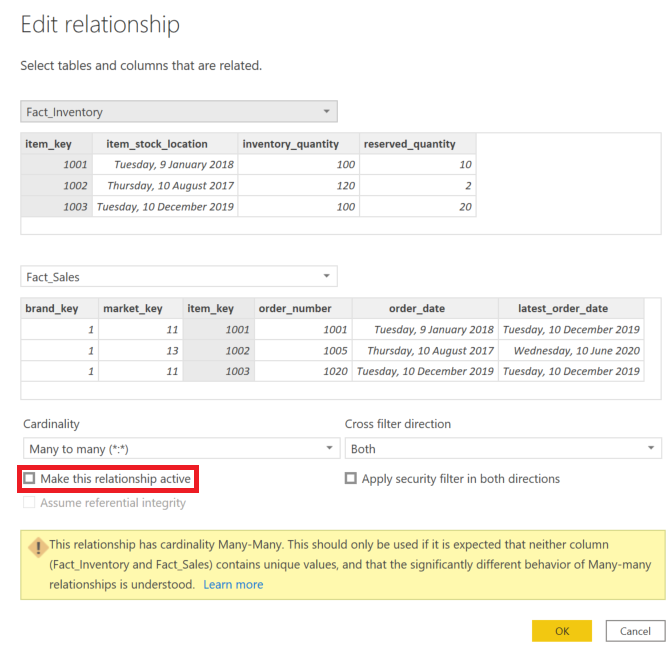Select the market_key column header
Viewport: 669px width, 653px height.
[141, 308]
